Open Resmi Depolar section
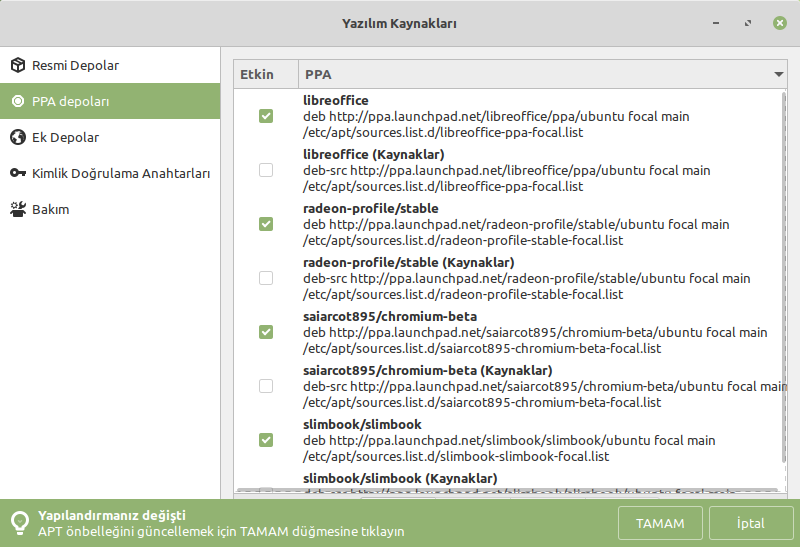The image size is (800, 547). click(110, 65)
